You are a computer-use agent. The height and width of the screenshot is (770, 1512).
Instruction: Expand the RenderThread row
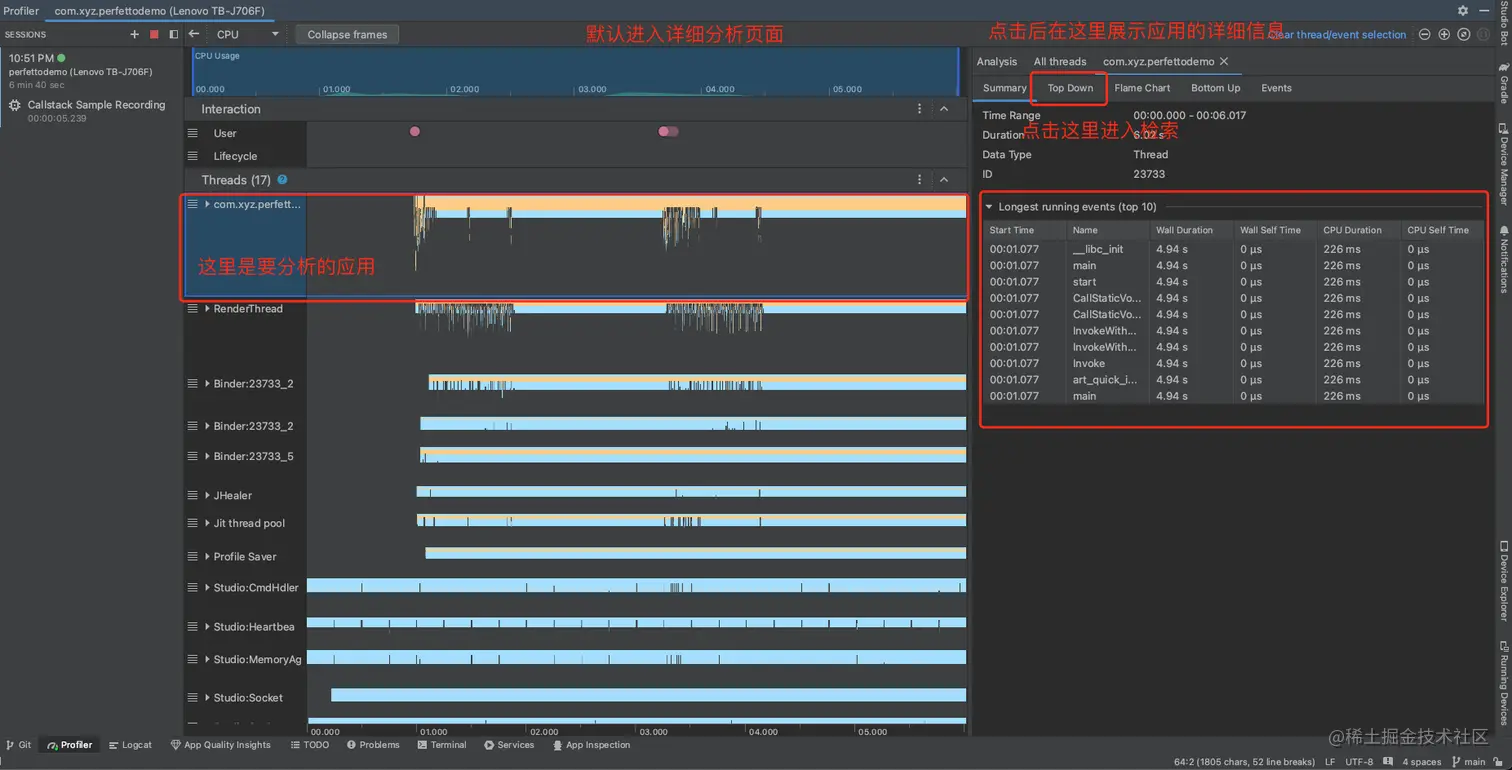click(x=207, y=309)
